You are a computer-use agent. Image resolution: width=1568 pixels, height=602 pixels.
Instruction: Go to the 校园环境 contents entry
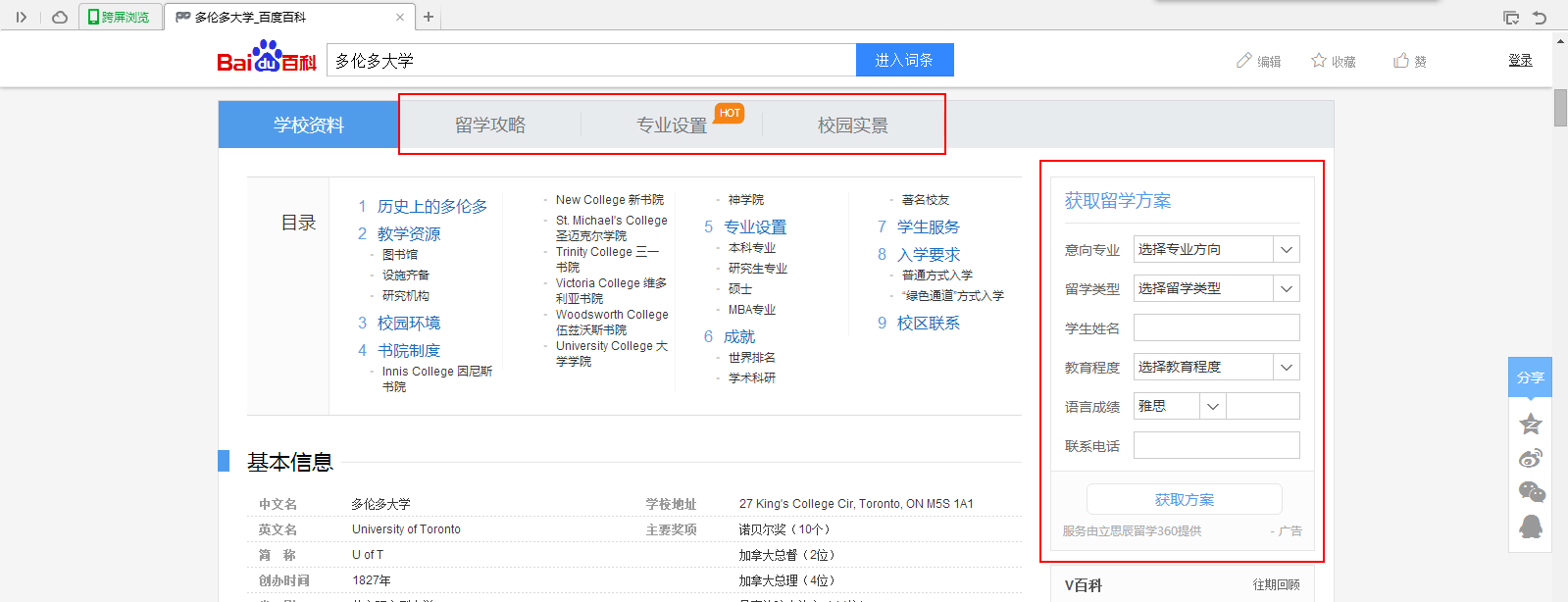(409, 323)
